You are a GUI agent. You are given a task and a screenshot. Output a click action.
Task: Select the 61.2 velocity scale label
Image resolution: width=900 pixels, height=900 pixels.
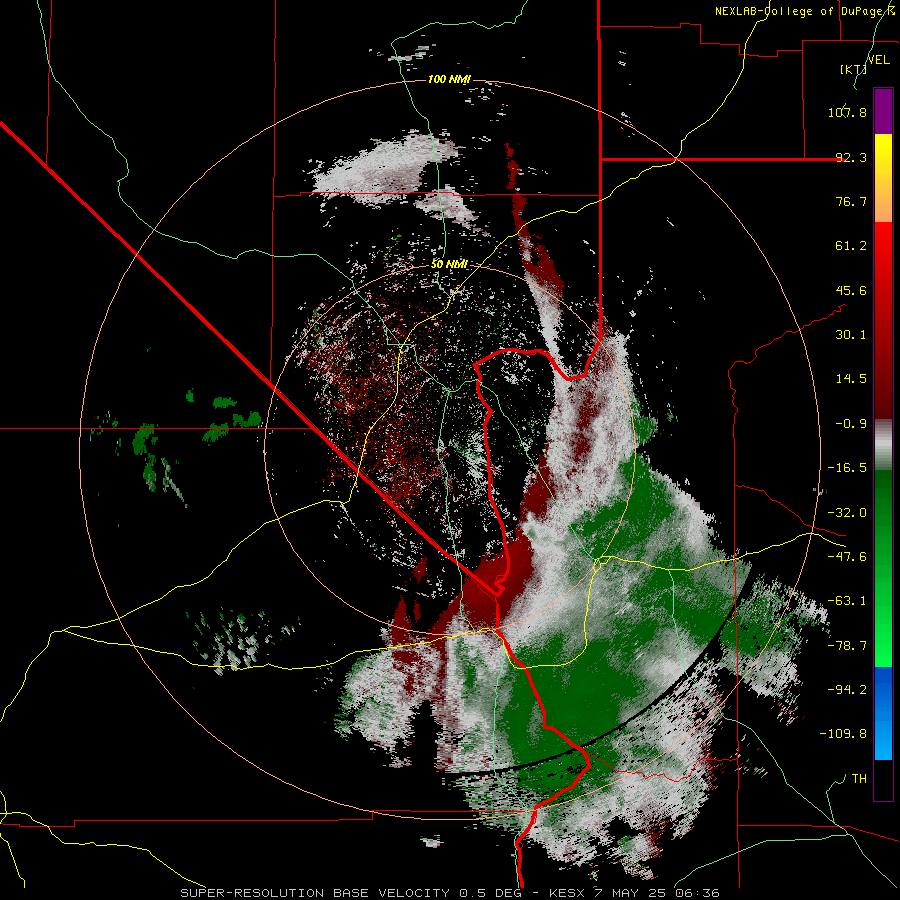851,246
